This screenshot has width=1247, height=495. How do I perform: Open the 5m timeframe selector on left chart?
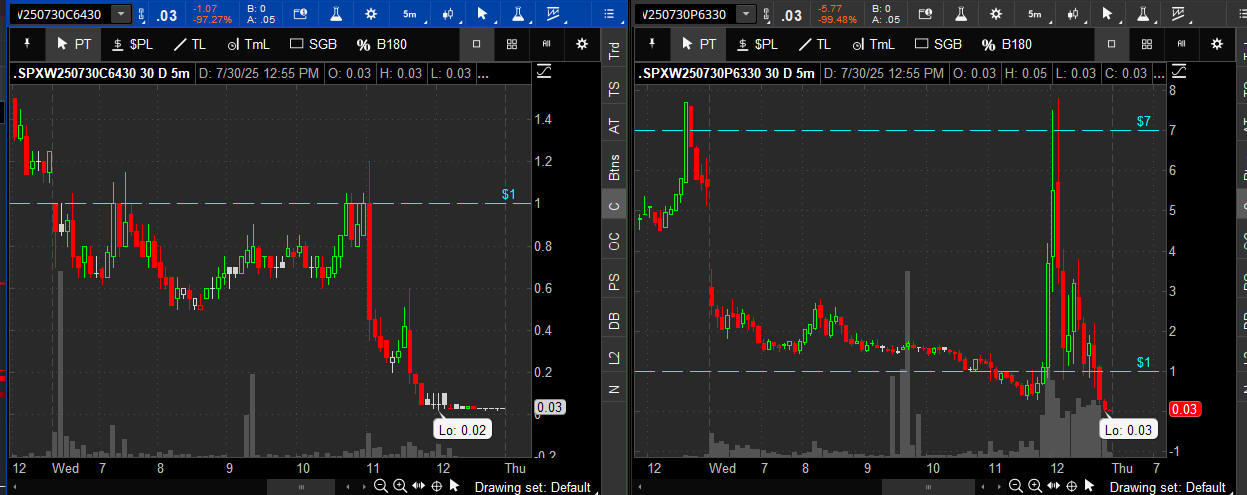tap(410, 14)
